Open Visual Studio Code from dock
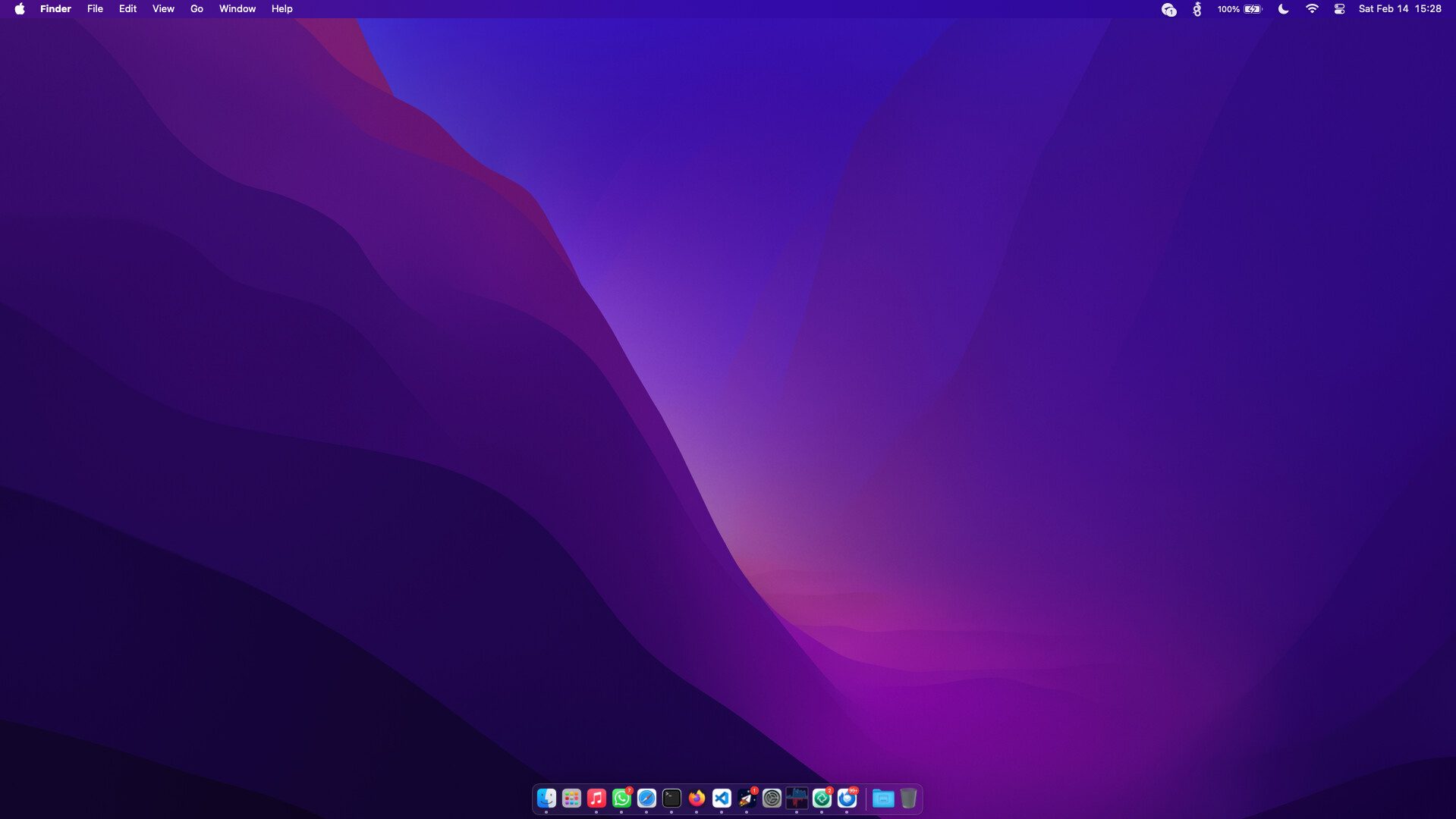Screen dimensions: 1456x819 point(722,798)
